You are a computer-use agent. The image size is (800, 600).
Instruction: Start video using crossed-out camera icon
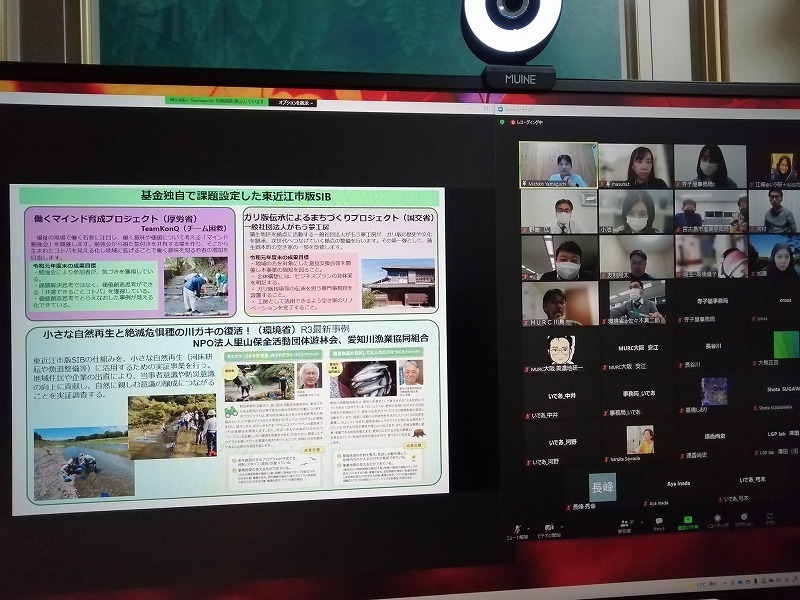pos(549,528)
